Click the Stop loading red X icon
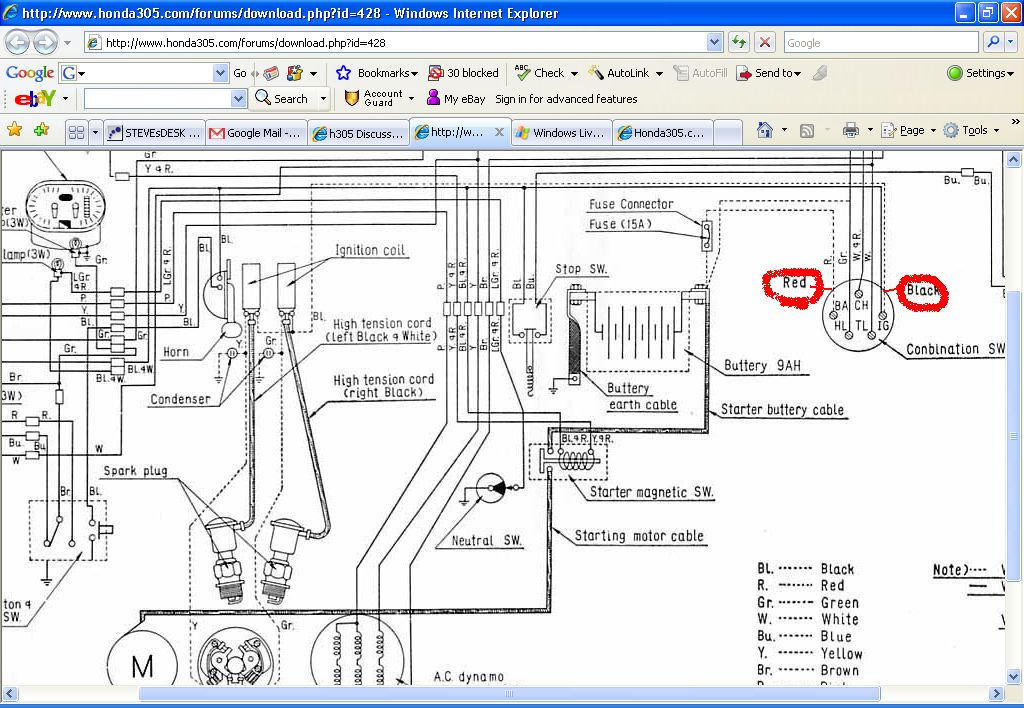 coord(764,42)
